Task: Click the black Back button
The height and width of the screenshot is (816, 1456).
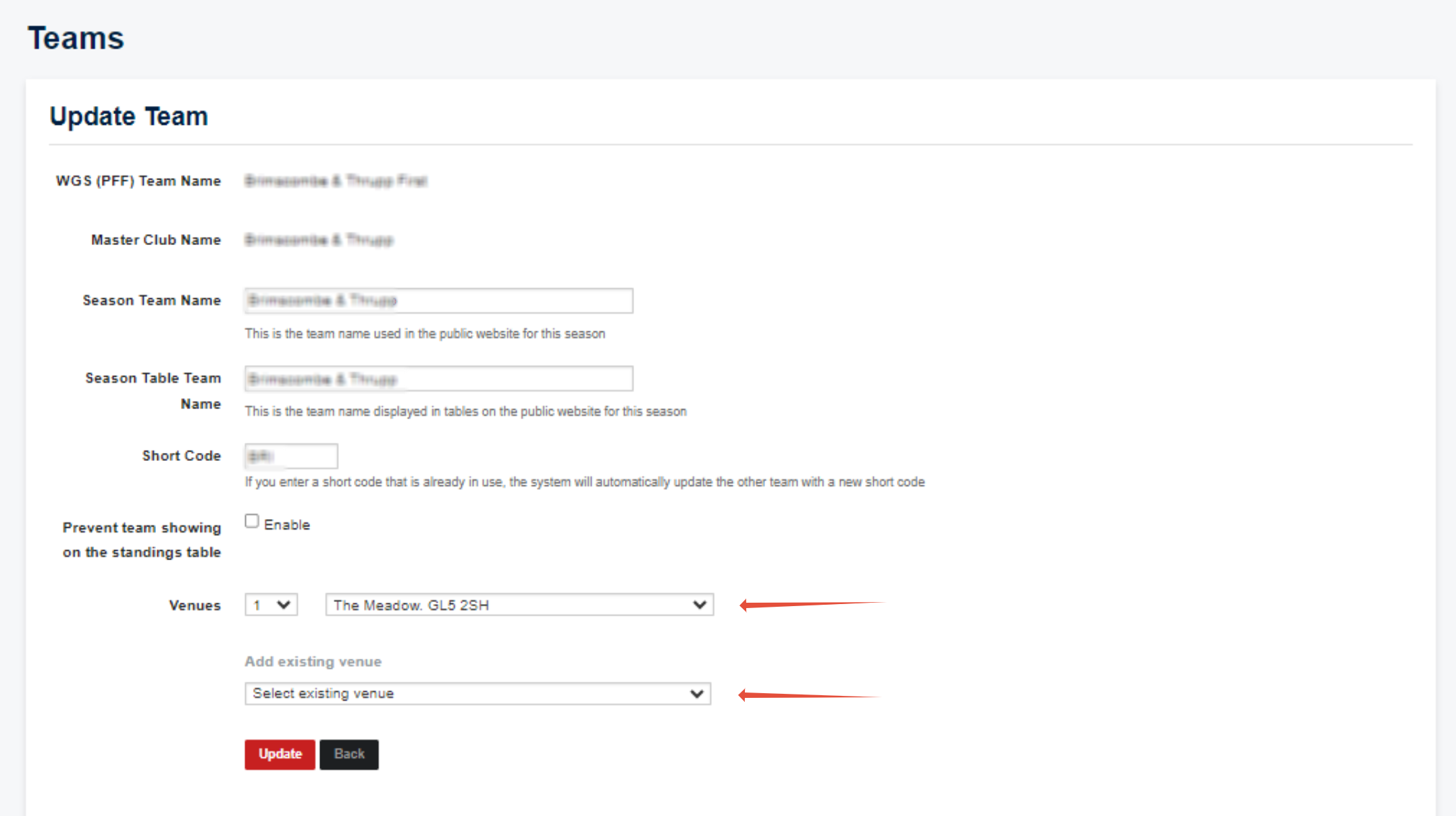Action: pos(348,754)
